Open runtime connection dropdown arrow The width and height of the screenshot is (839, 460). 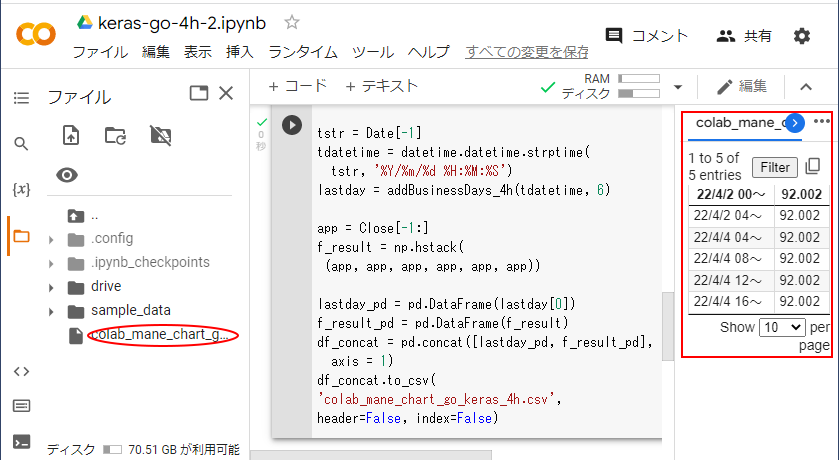678,87
